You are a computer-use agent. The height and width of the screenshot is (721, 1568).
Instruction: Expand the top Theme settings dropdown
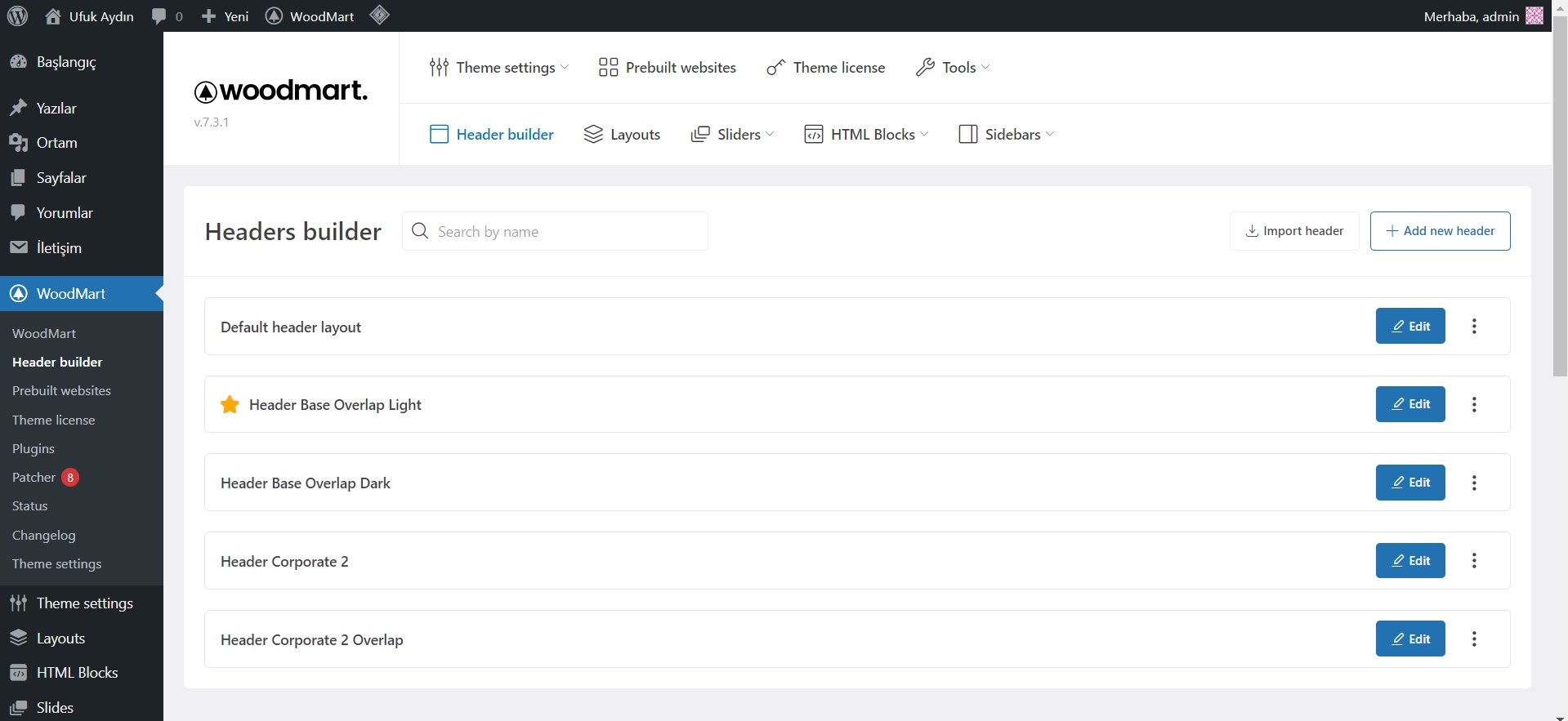click(x=499, y=68)
